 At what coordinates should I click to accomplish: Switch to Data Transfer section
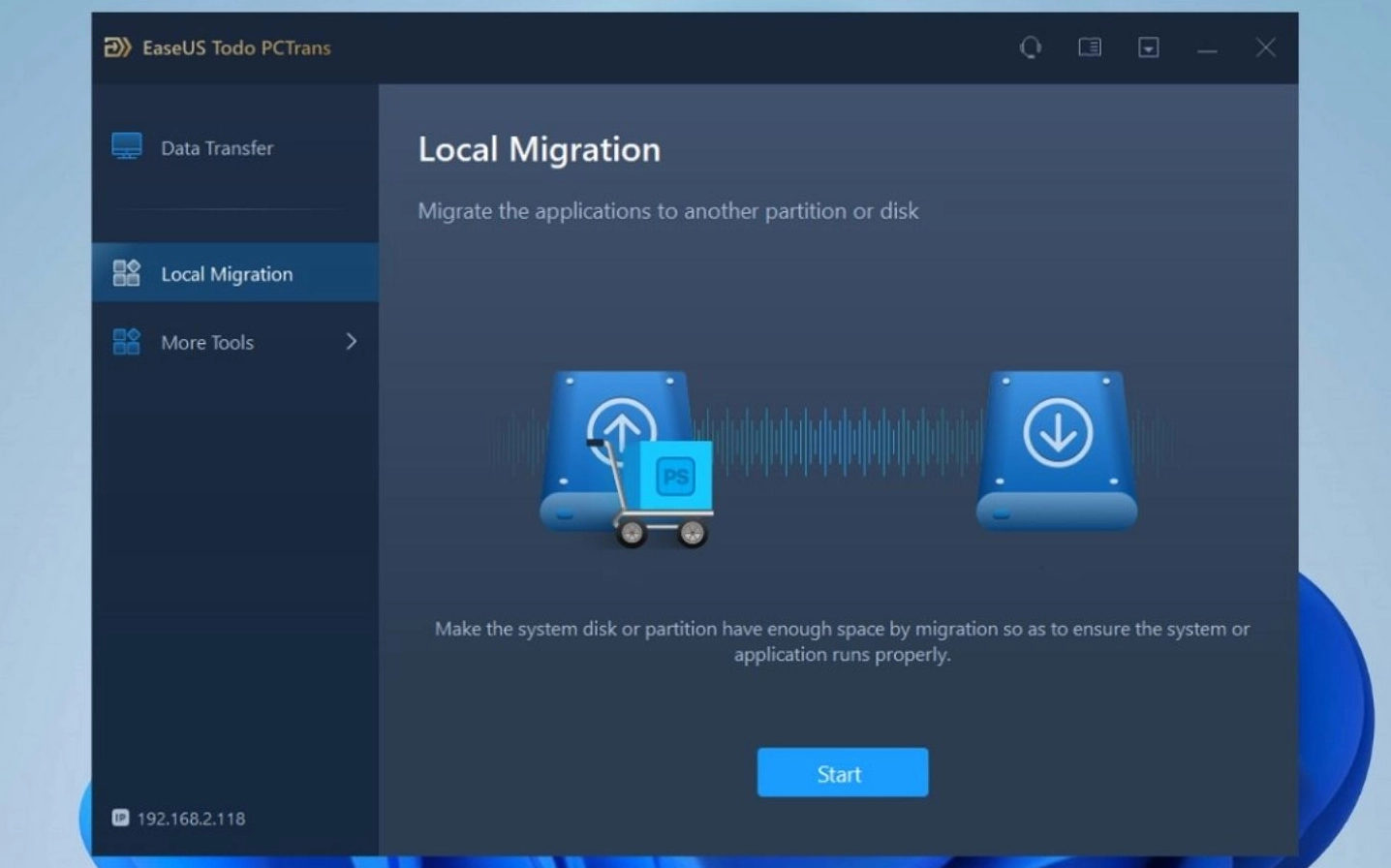[215, 147]
